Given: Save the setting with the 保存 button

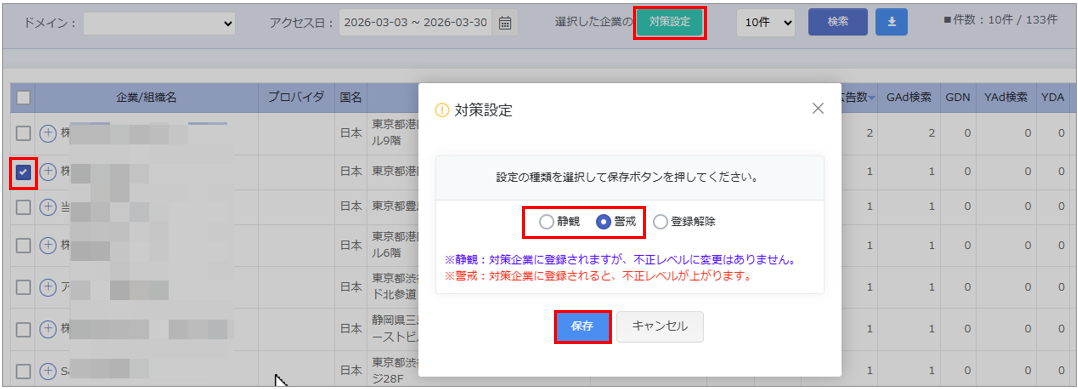Looking at the screenshot, I should coord(582,327).
